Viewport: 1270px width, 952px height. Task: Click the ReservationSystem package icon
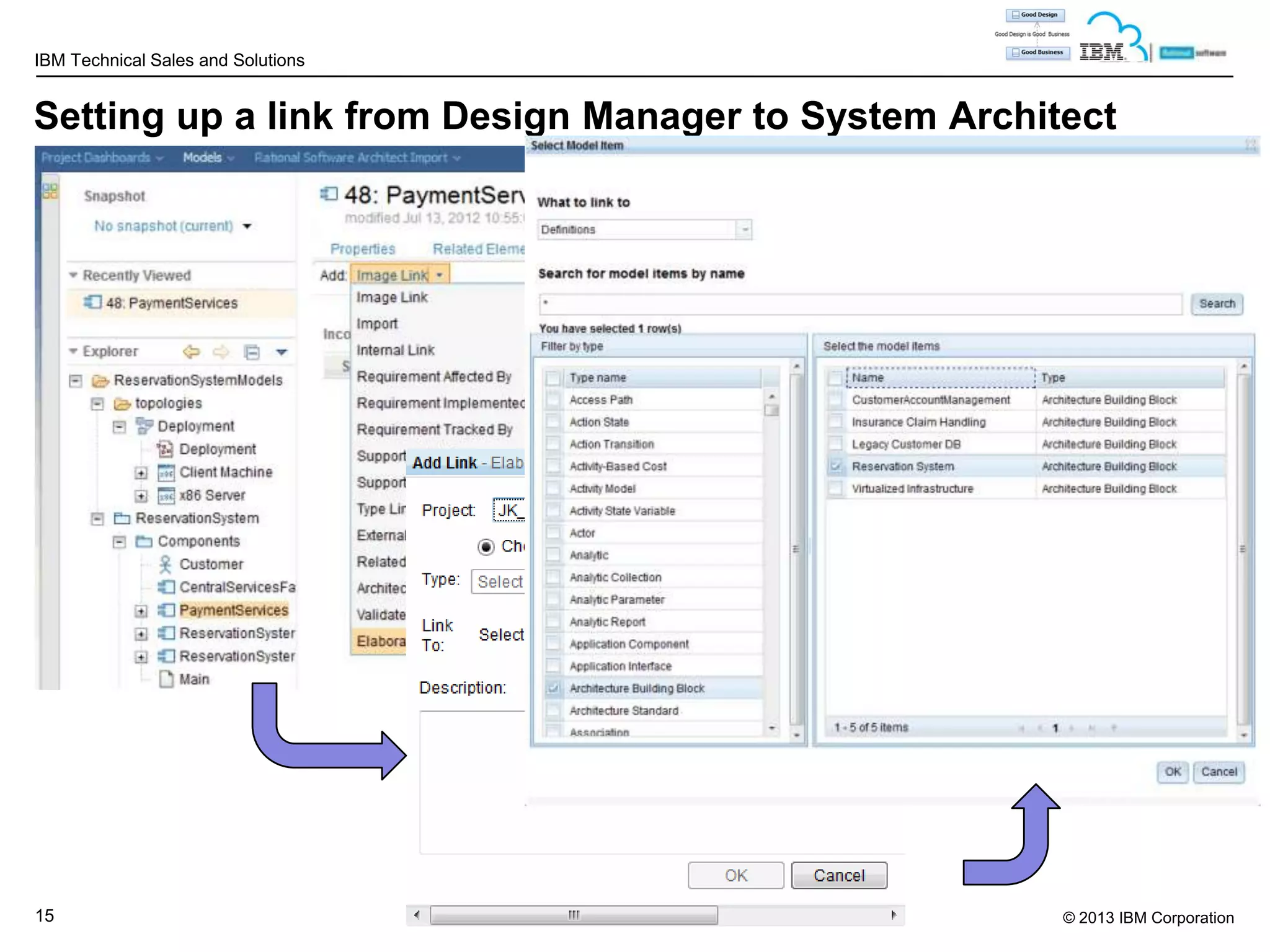click(122, 518)
